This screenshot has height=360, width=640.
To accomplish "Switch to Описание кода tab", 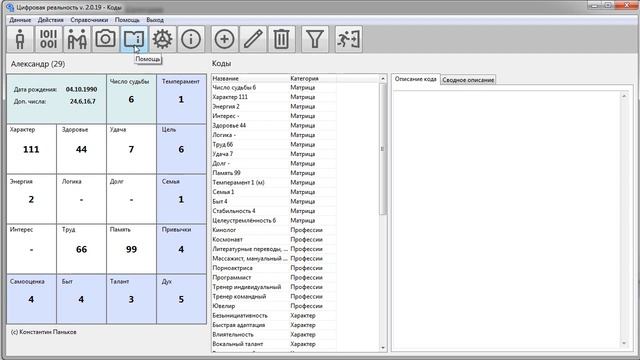I will (x=416, y=79).
